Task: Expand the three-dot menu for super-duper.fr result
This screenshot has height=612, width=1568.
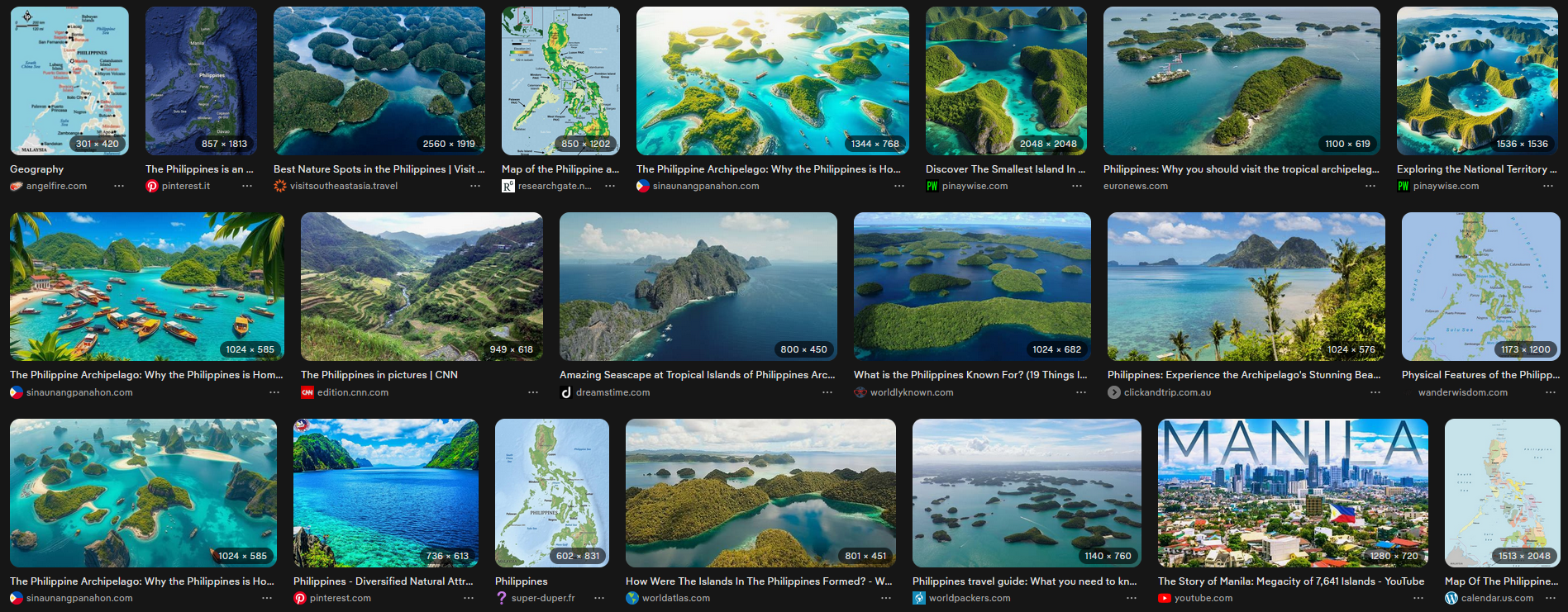Action: point(599,599)
